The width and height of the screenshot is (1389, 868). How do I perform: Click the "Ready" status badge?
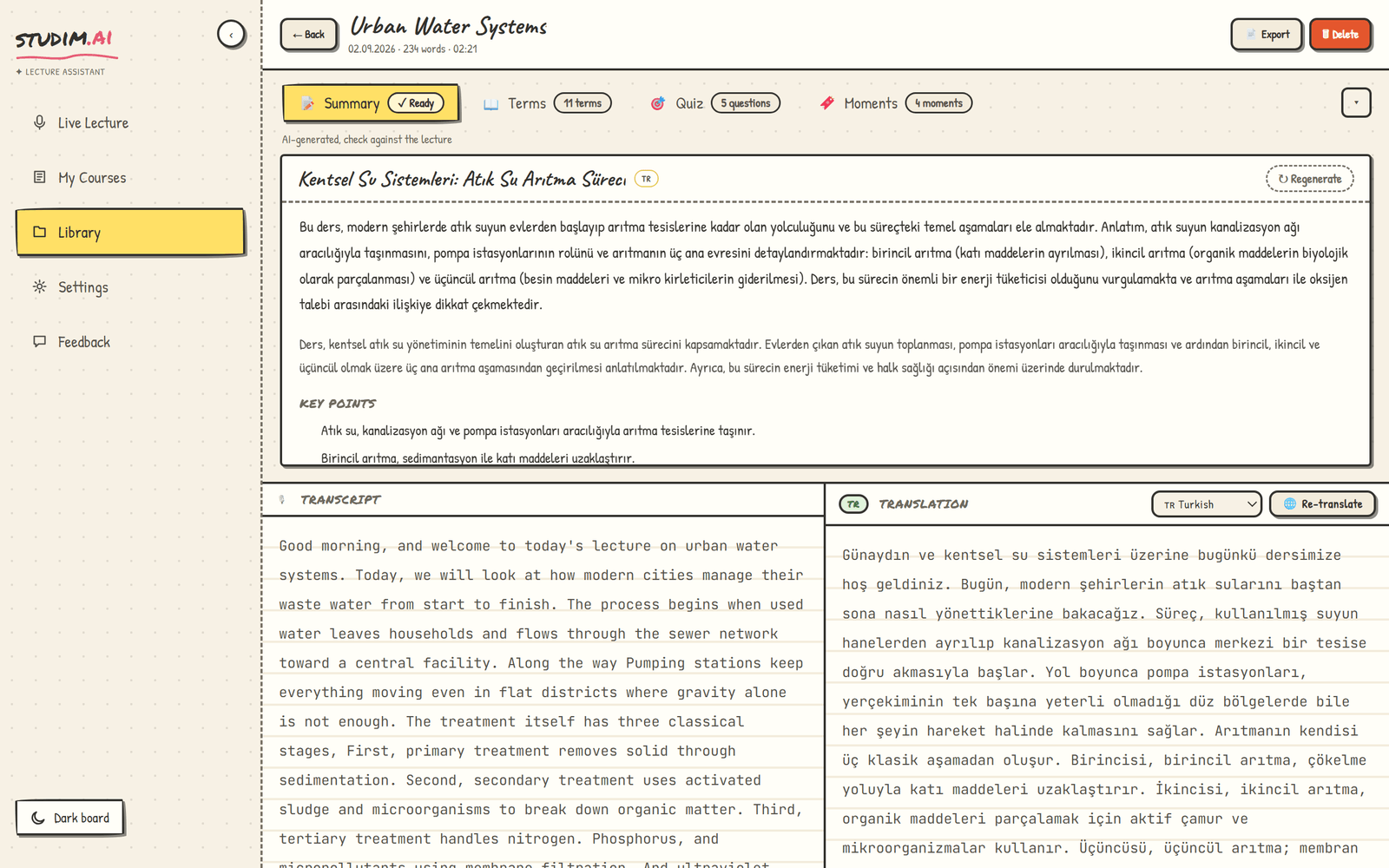pos(416,103)
